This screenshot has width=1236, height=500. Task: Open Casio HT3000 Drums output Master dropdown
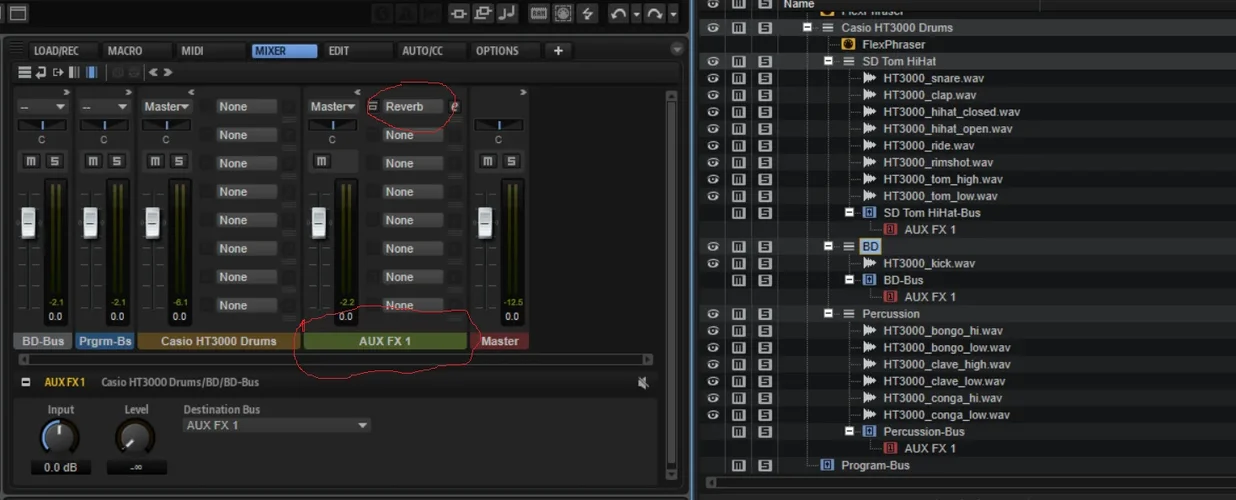165,107
